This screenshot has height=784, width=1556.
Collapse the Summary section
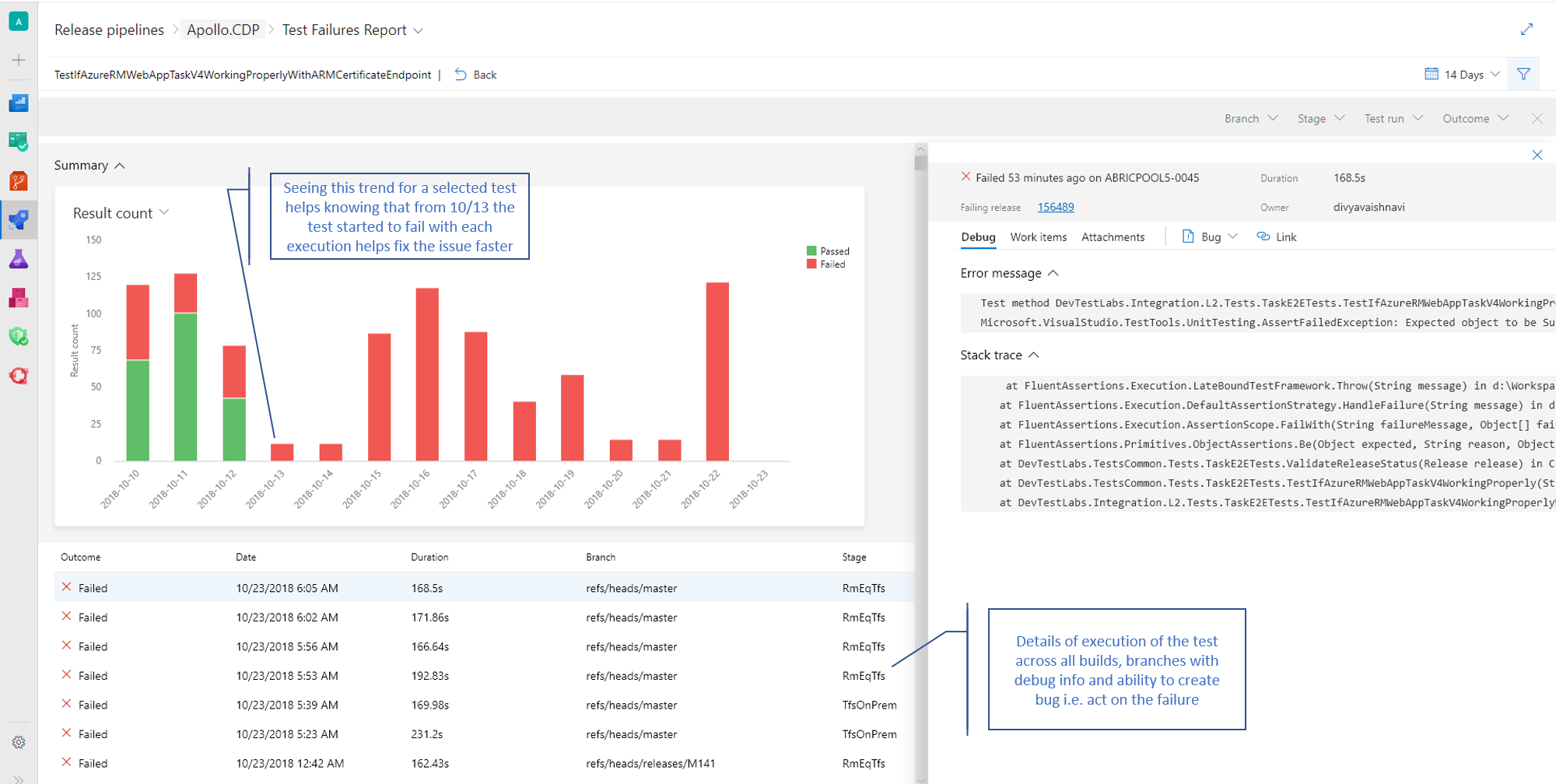(x=89, y=165)
